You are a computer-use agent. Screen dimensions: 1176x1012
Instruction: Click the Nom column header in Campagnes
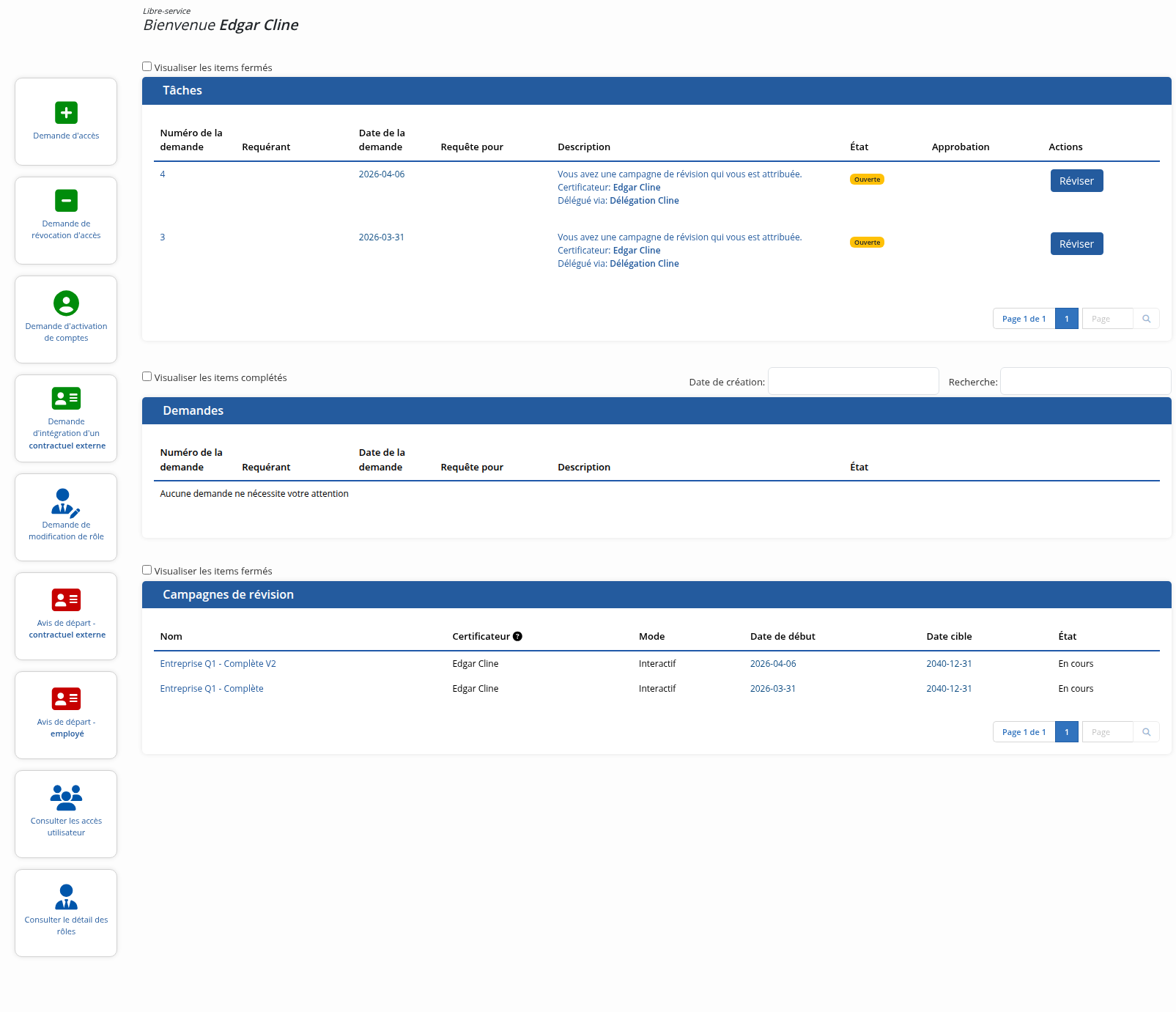coord(171,636)
